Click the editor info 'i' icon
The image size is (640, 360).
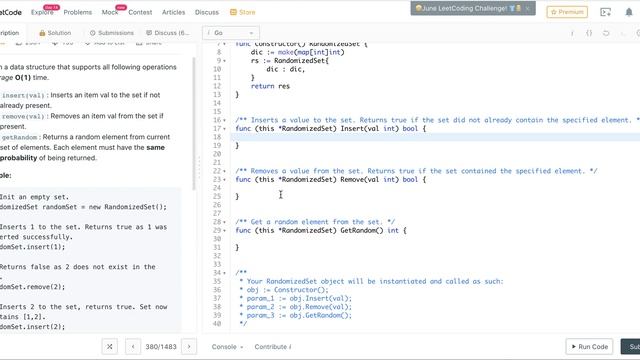click(572, 33)
